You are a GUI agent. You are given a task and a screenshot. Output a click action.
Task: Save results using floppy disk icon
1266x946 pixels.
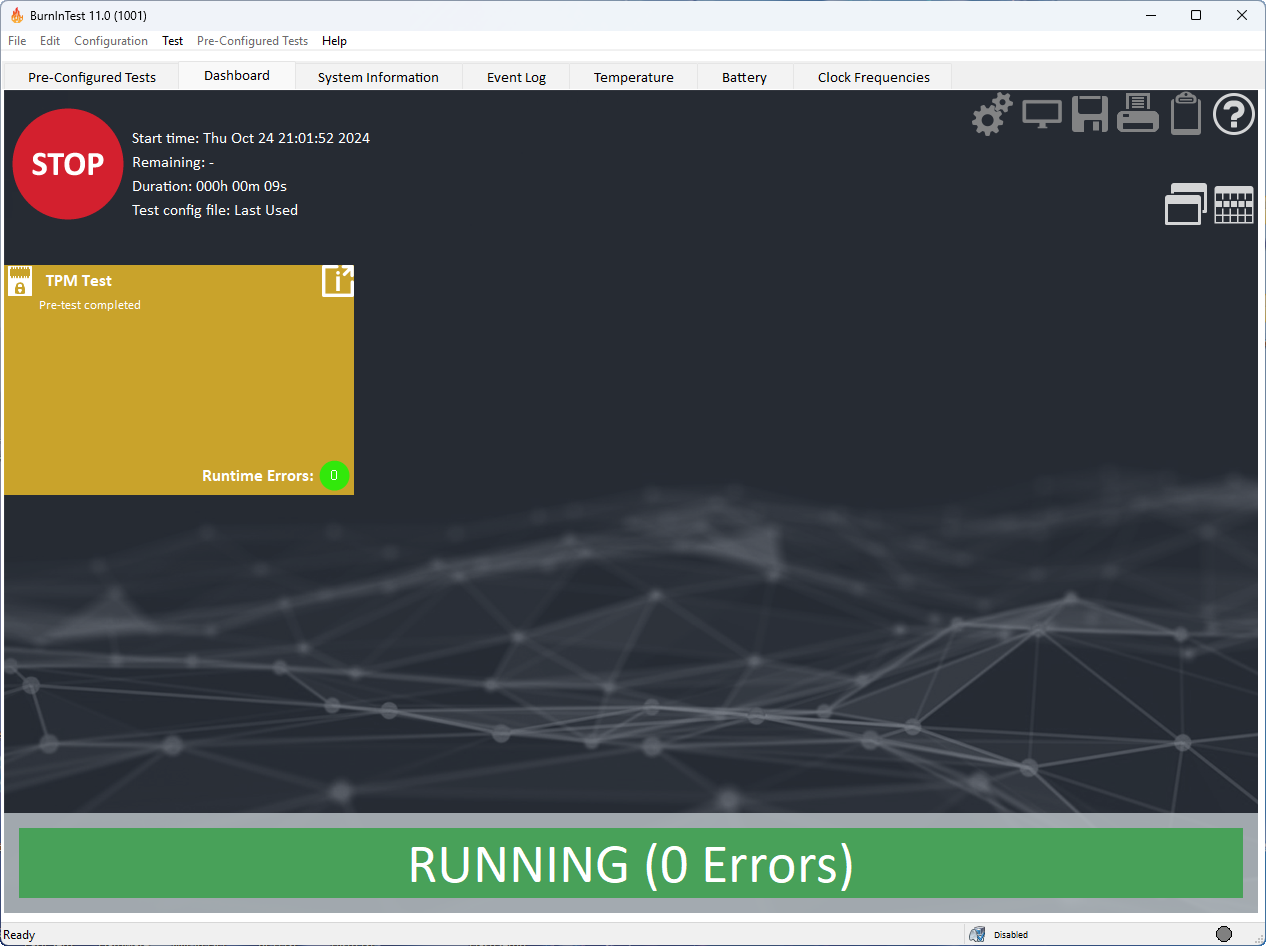(1089, 114)
